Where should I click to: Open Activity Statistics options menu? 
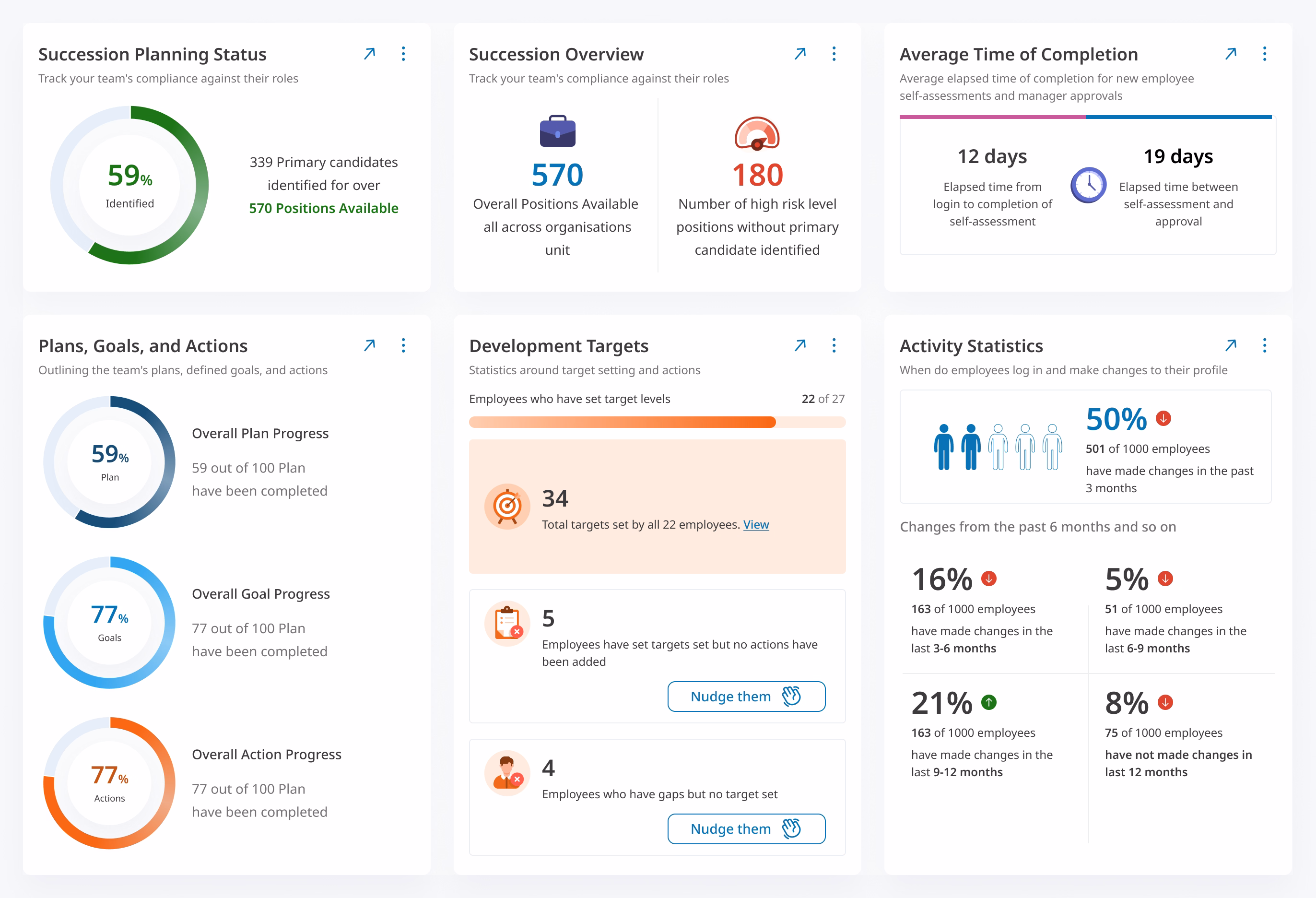tap(1265, 345)
